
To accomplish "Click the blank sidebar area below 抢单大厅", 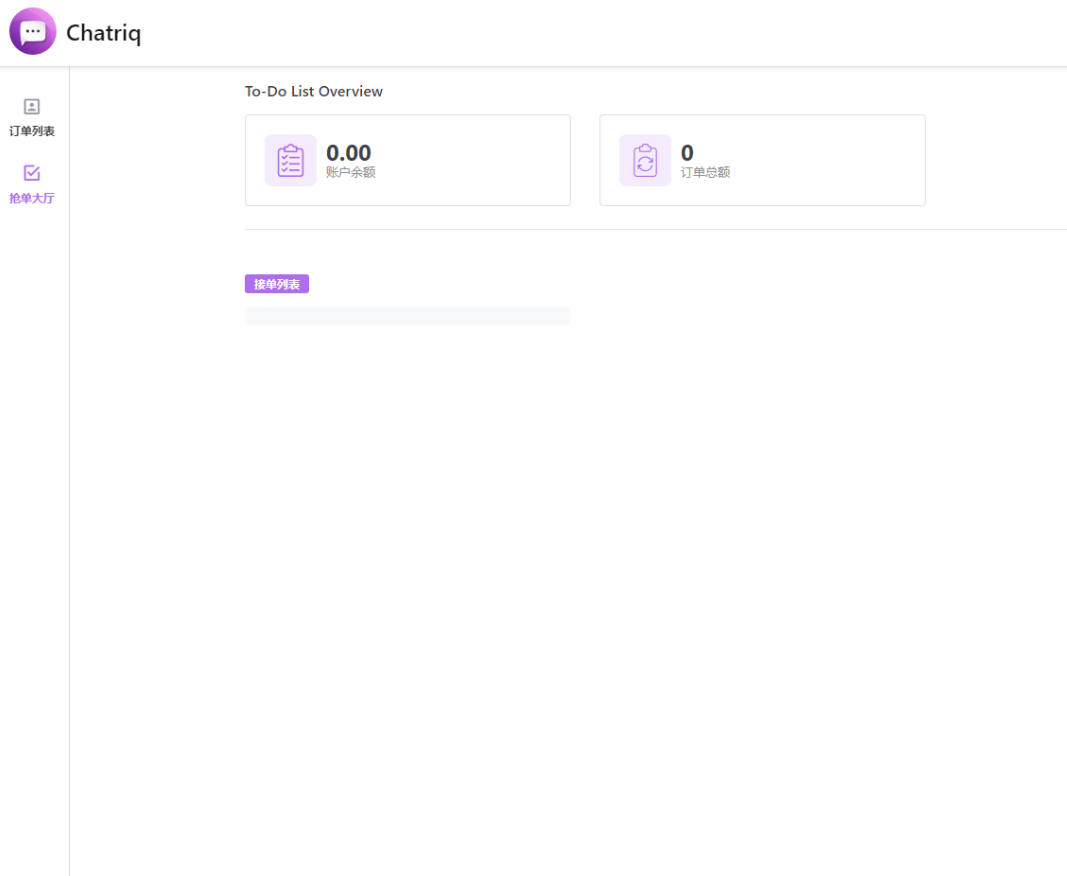I will [x=34, y=500].
